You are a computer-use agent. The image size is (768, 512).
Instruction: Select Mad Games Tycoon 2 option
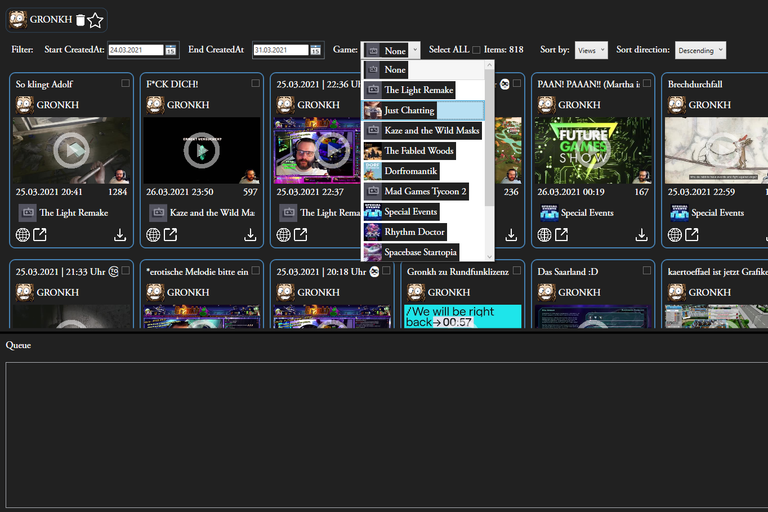[423, 191]
